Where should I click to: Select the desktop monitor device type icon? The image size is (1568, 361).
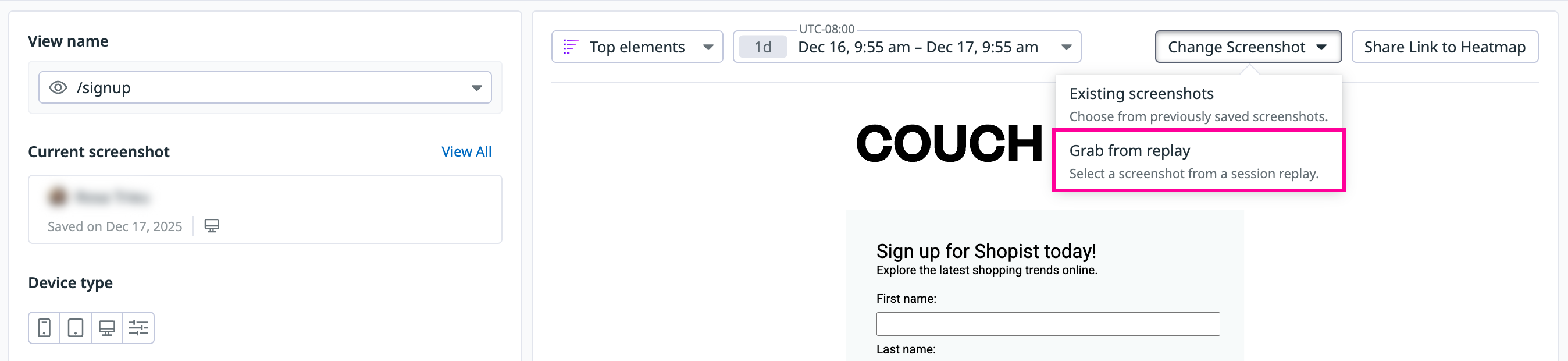(x=107, y=328)
